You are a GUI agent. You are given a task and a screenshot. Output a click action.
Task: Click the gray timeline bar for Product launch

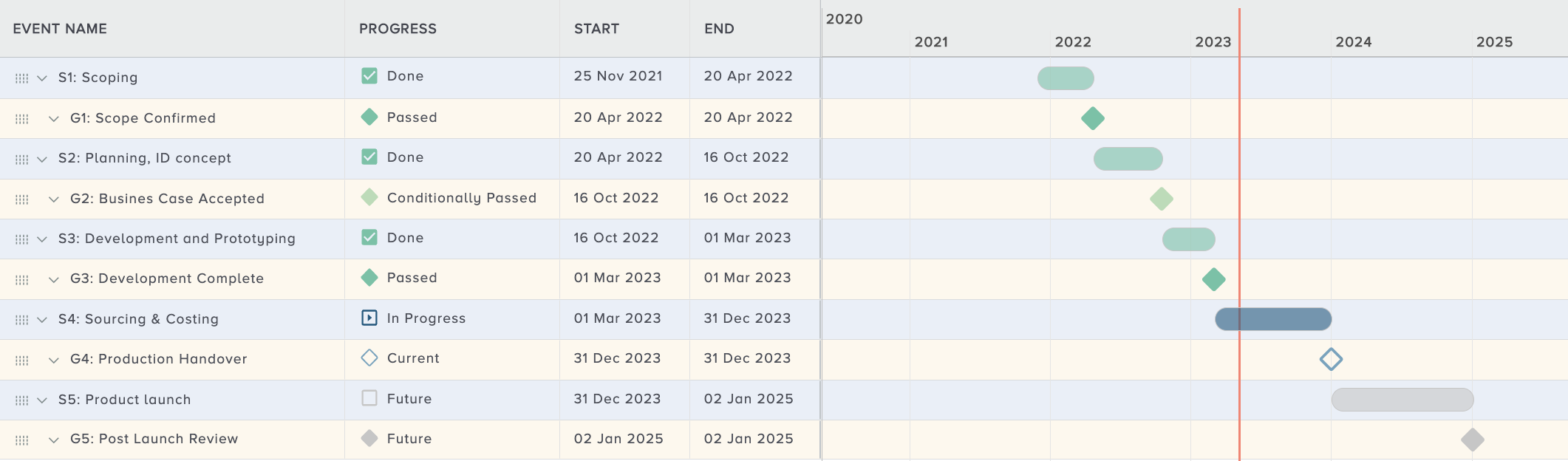pos(1403,398)
